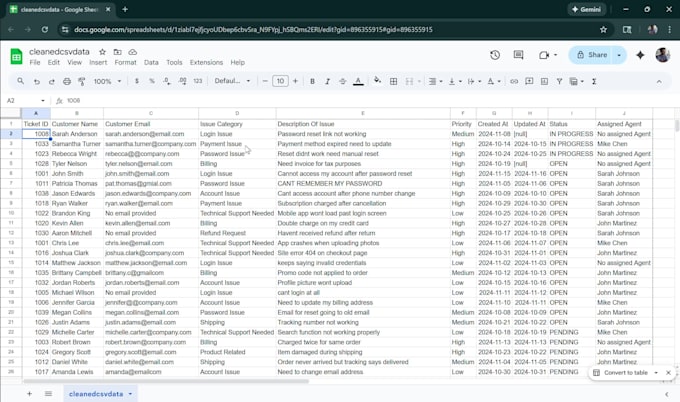
Task: Open Gemini sparkle side panel
Action: point(640,55)
